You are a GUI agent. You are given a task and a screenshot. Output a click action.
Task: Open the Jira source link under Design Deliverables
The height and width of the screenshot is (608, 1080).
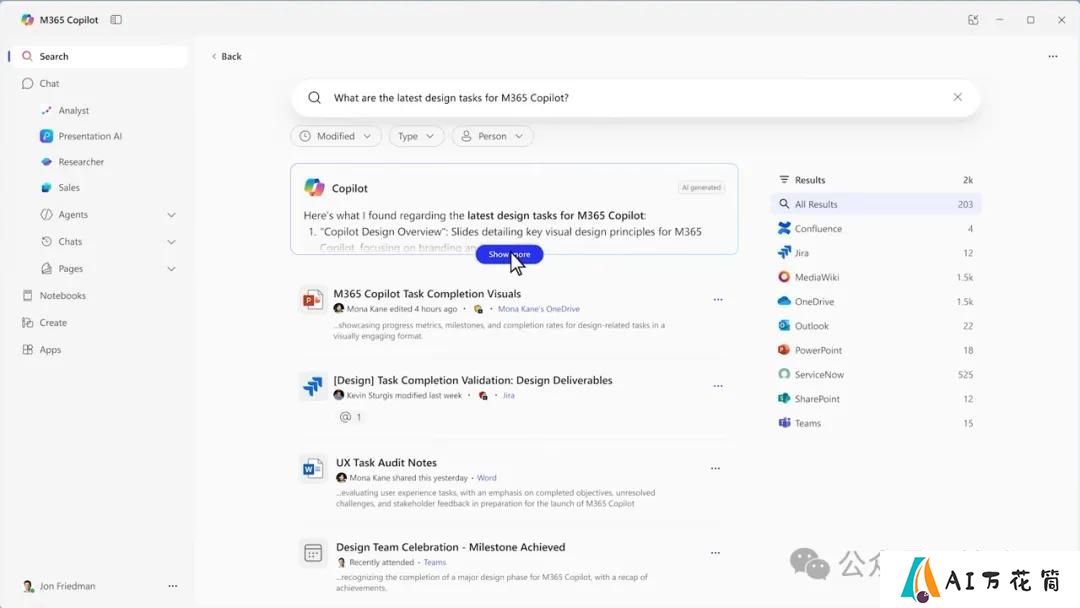508,396
